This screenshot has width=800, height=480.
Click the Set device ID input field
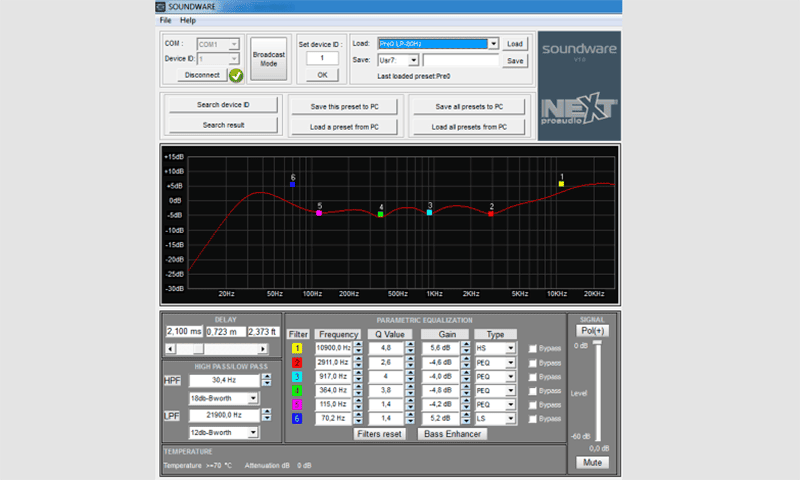pos(322,58)
